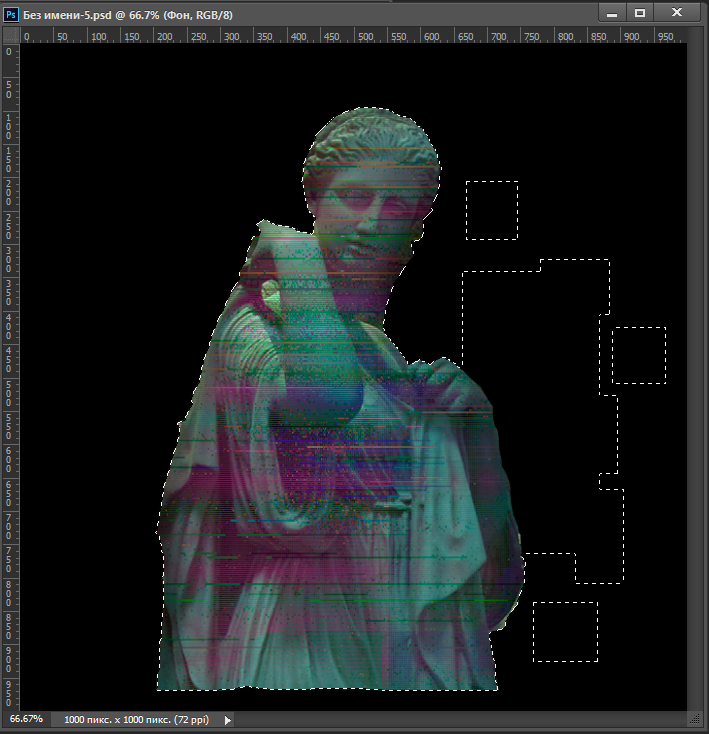
Task: Click the Photoshop Ps icon in title bar
Action: coord(11,15)
